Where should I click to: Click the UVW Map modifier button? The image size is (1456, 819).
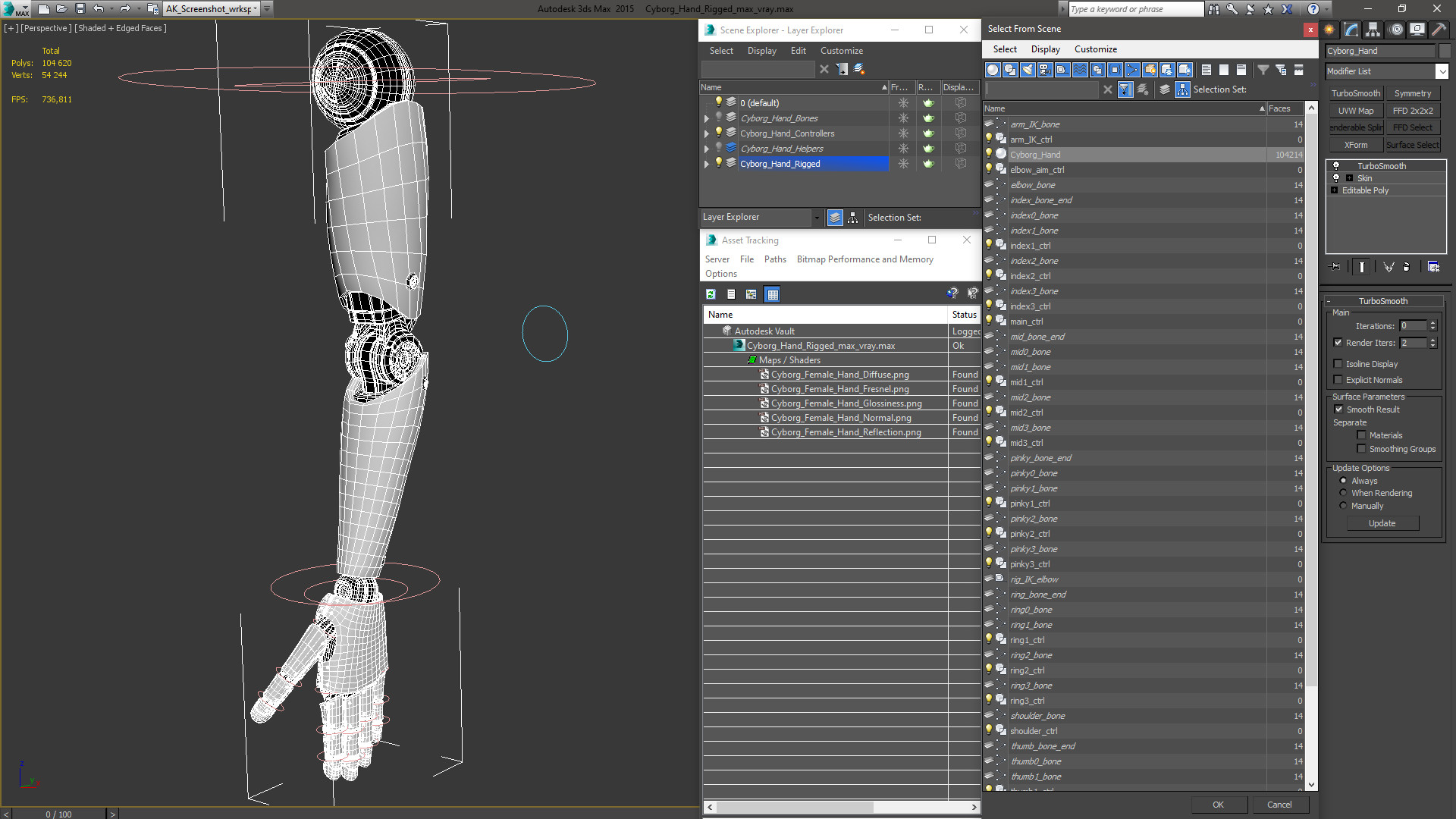1355,111
